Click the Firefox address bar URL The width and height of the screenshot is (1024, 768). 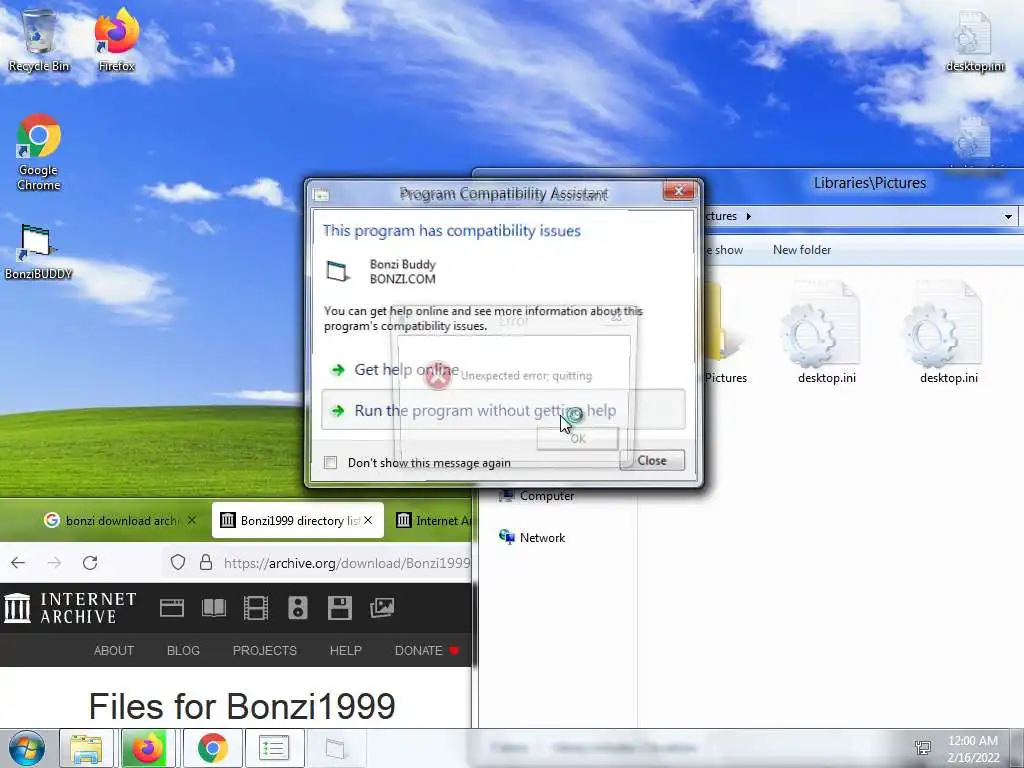point(347,563)
